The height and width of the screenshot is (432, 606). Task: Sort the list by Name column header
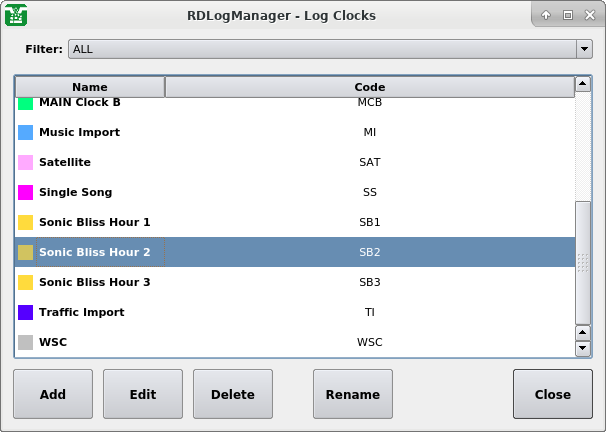tap(90, 87)
